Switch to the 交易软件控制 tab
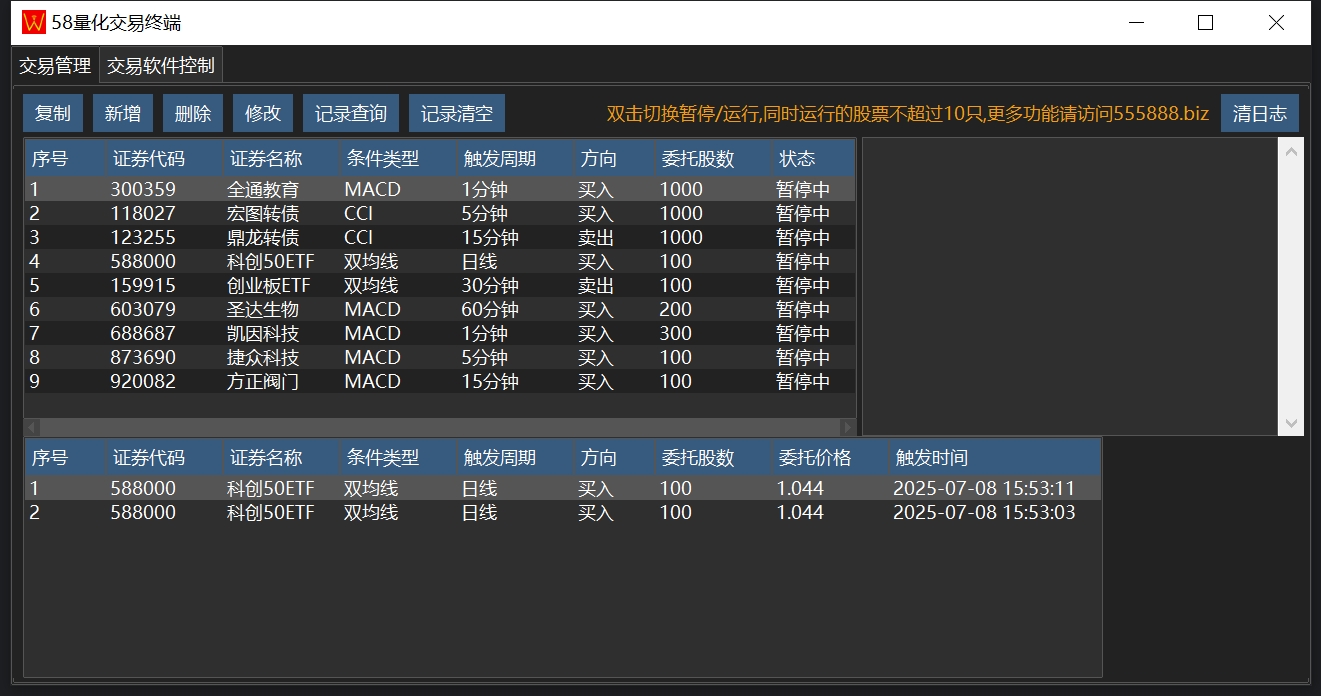 (161, 66)
